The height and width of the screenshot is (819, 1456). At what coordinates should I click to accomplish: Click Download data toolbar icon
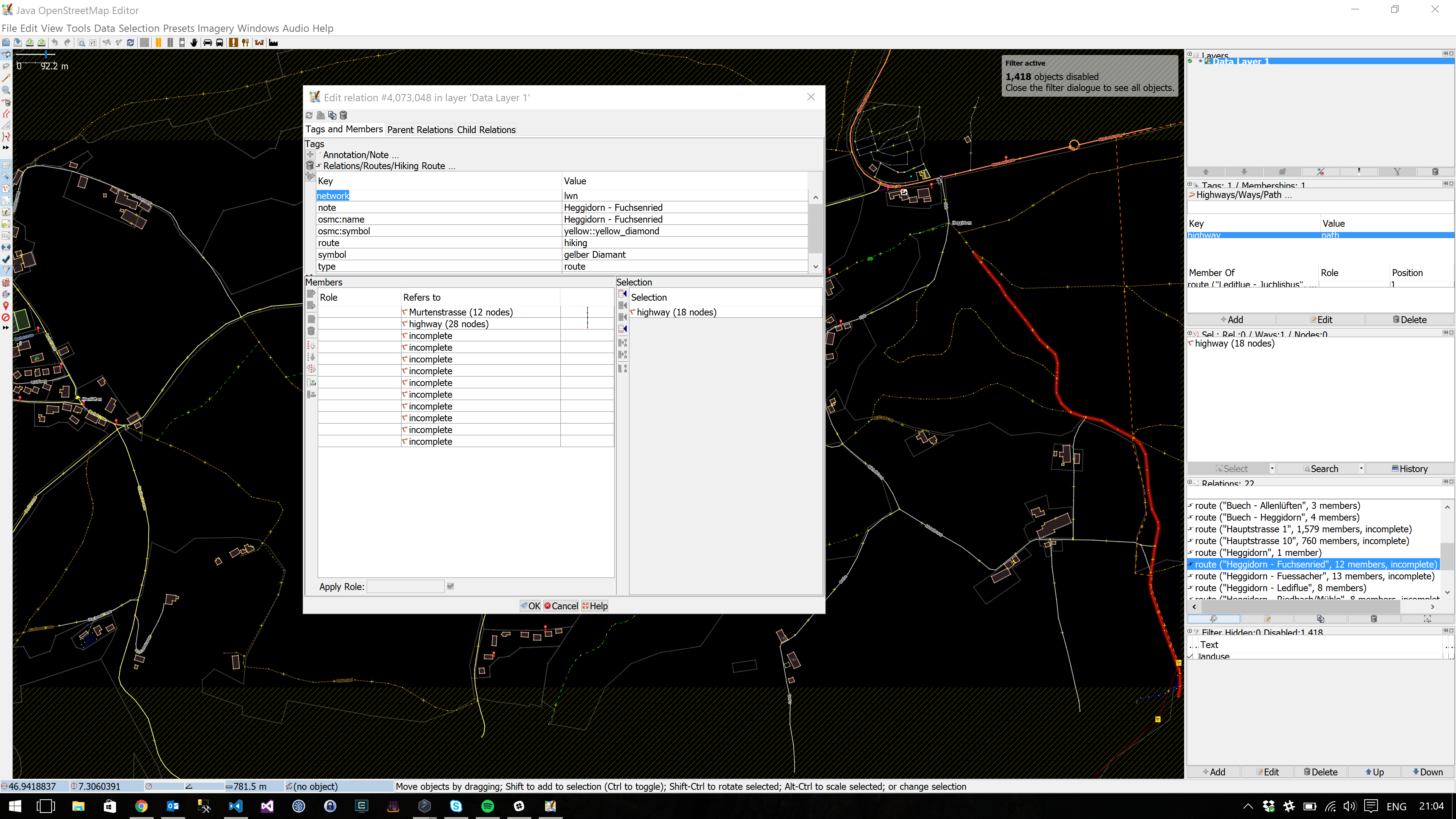30,43
